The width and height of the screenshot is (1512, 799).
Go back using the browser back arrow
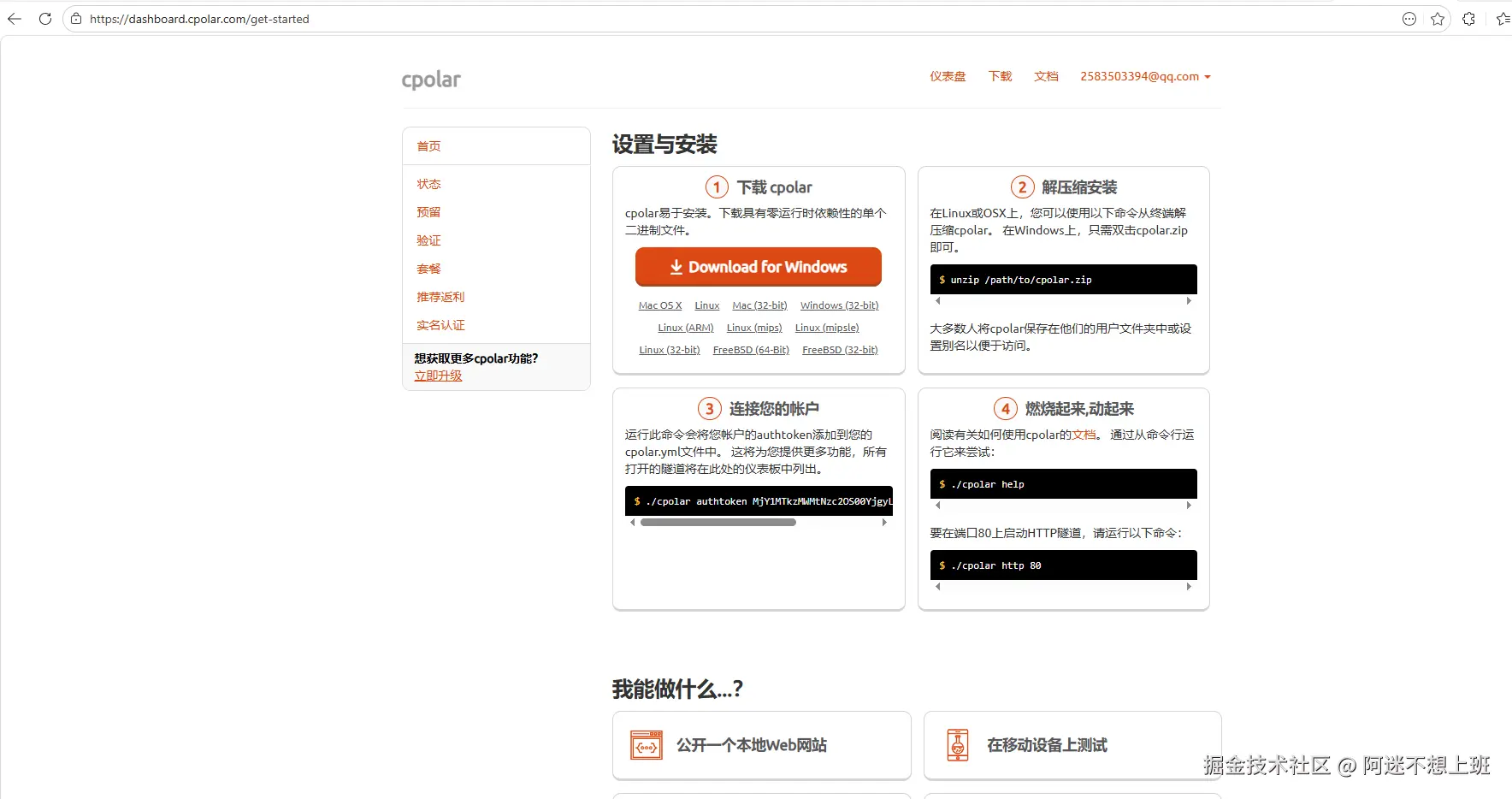click(x=15, y=19)
